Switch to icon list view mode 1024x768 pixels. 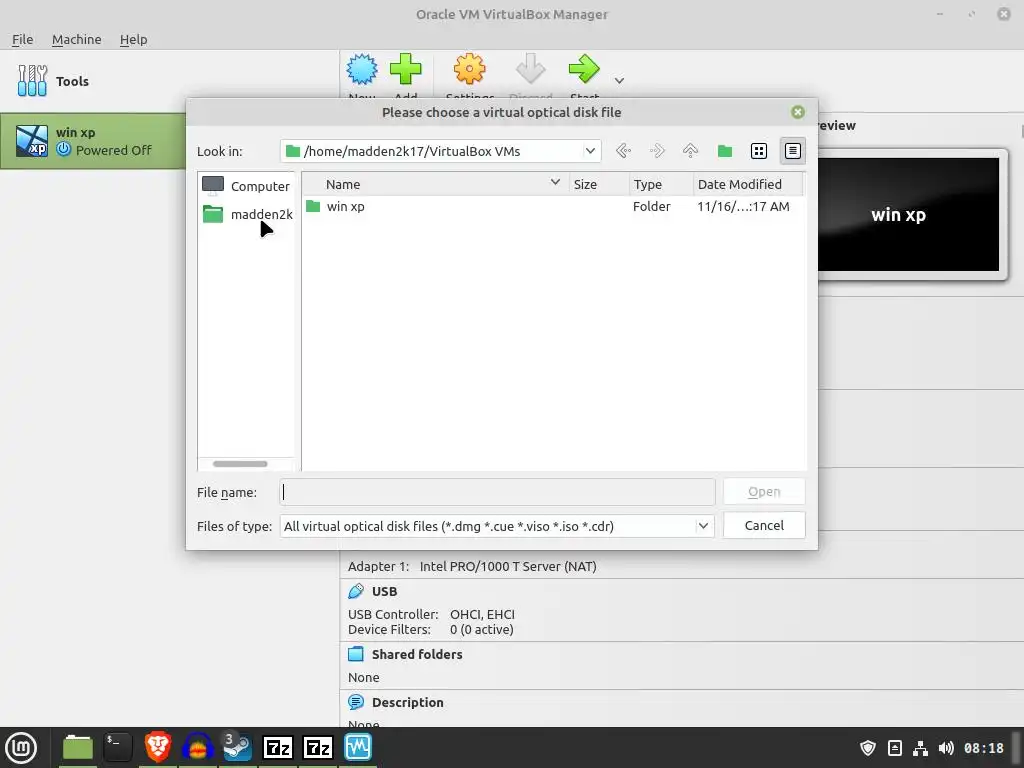(x=759, y=151)
